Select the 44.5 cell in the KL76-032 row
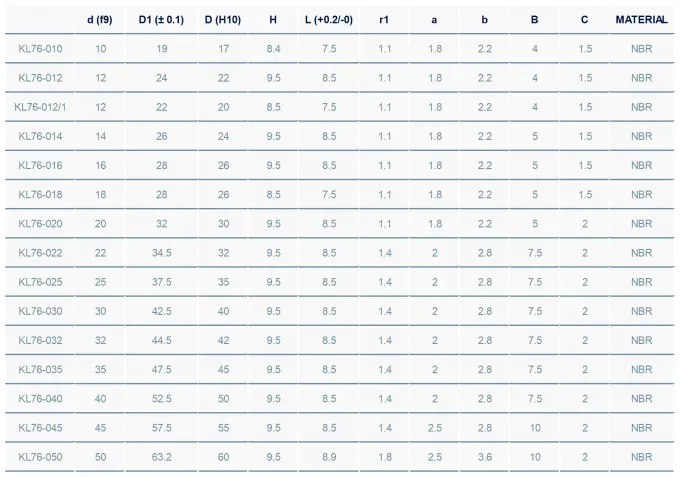This screenshot has height=477, width=680. point(161,340)
